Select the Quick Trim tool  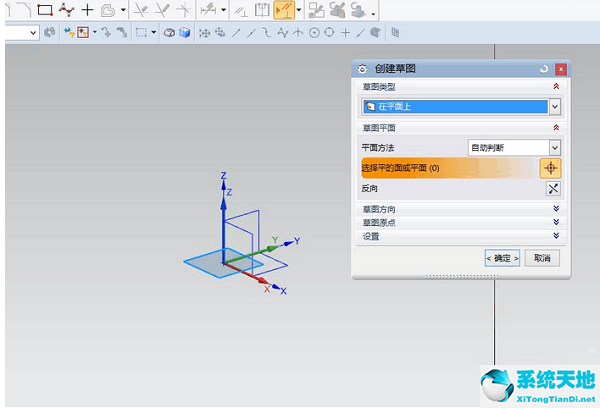[141, 10]
